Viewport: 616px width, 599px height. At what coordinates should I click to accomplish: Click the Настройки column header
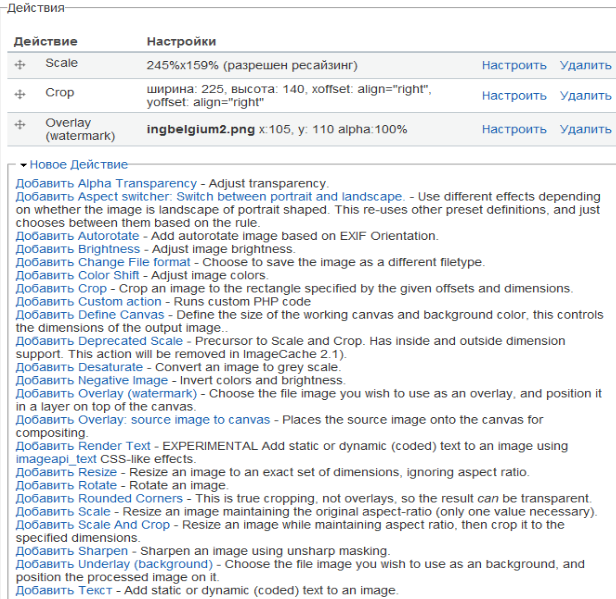click(182, 42)
